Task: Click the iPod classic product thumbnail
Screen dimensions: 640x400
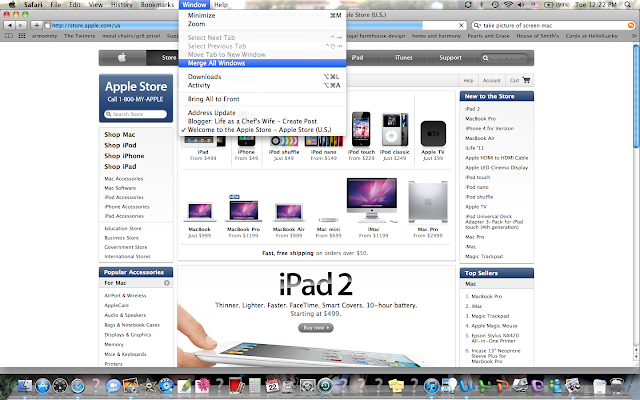Action: tap(395, 129)
